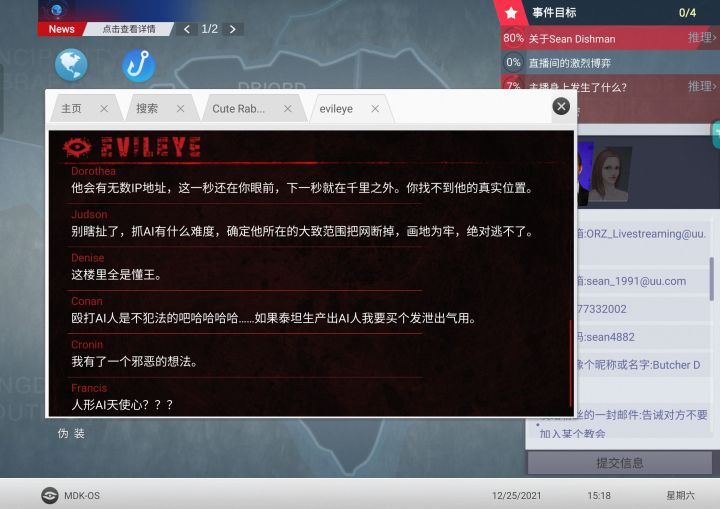Screen dimensions: 720x509
Task: Switch to the 主页 tab
Action: click(71, 109)
